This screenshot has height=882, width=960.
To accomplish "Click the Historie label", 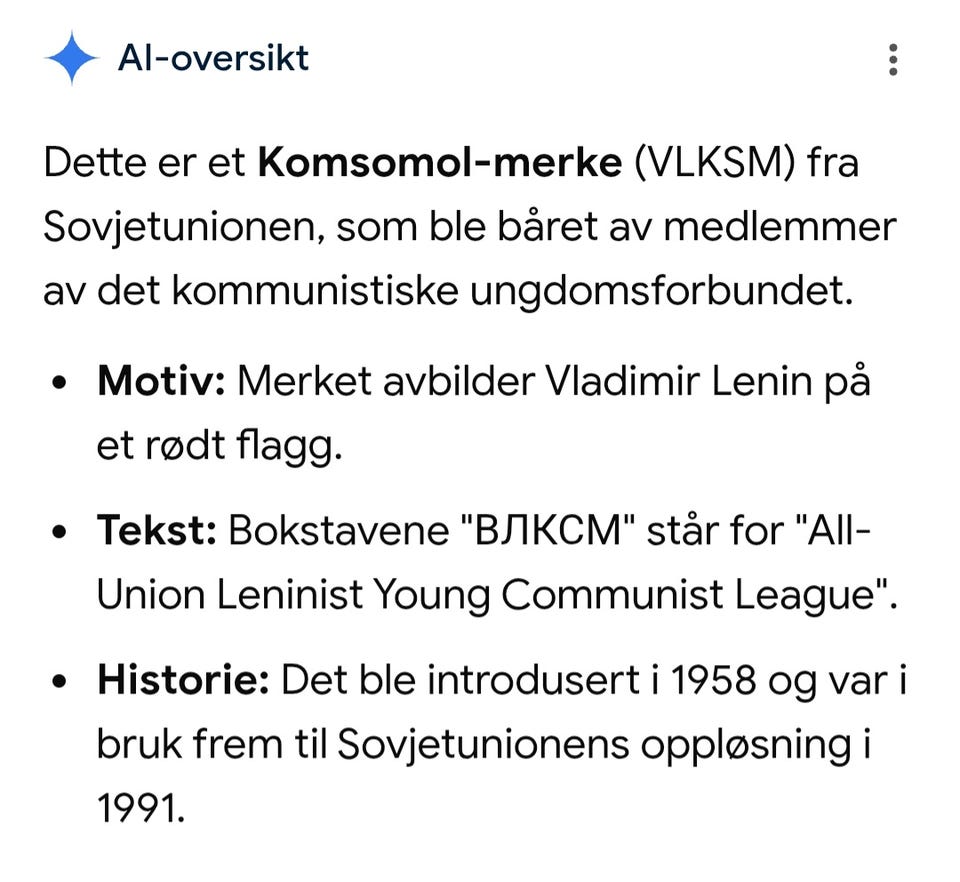I will (183, 679).
